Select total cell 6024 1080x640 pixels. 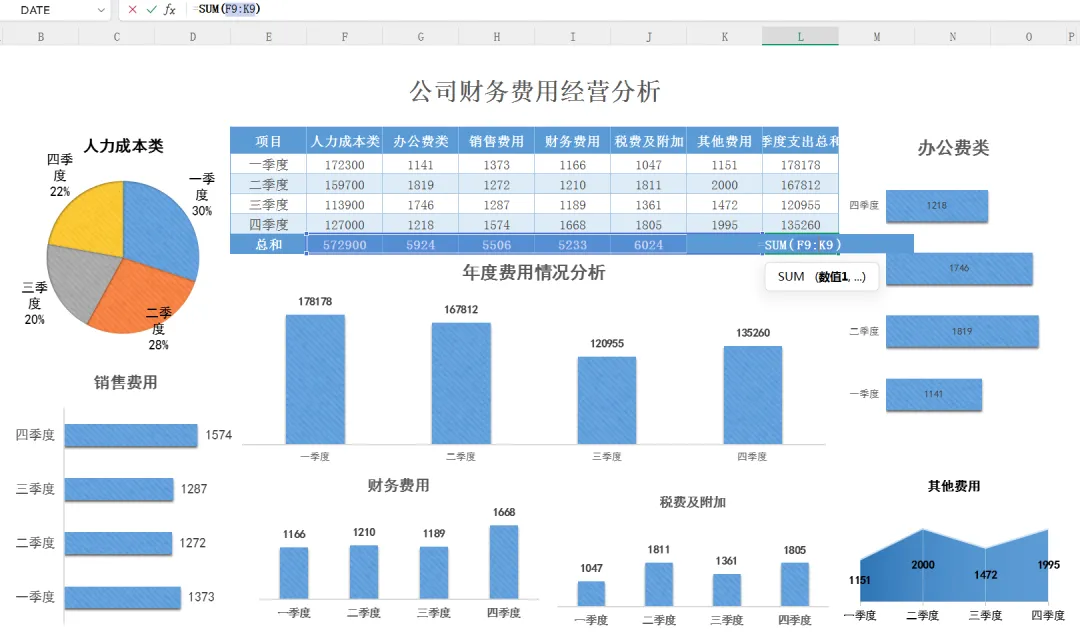[x=649, y=245]
